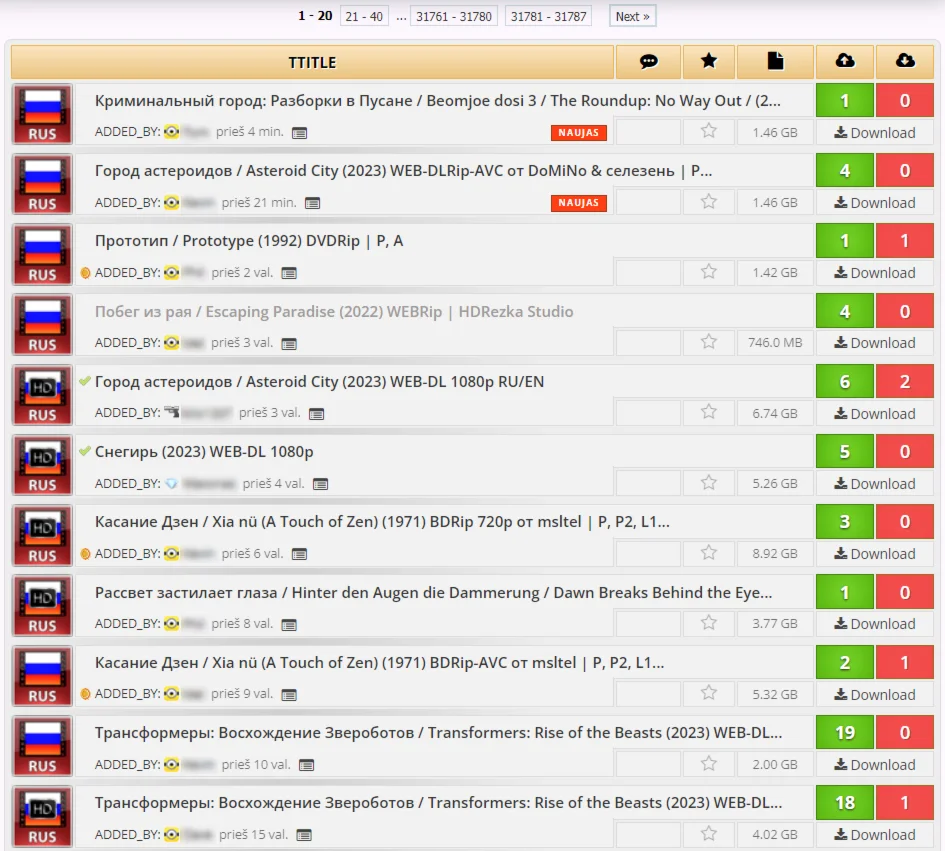
Task: Open Побег из рая / Escaping Paradise title
Action: point(334,312)
